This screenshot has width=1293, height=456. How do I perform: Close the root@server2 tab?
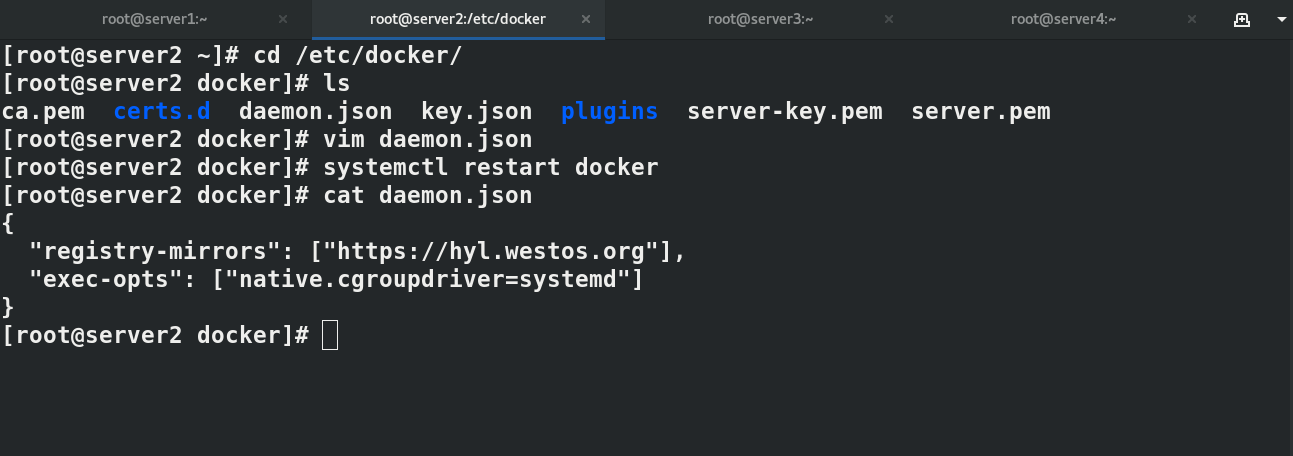584,19
